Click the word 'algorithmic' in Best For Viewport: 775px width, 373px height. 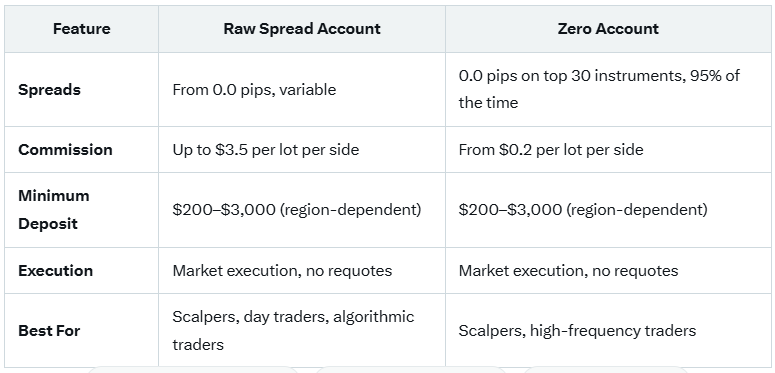[x=374, y=317]
